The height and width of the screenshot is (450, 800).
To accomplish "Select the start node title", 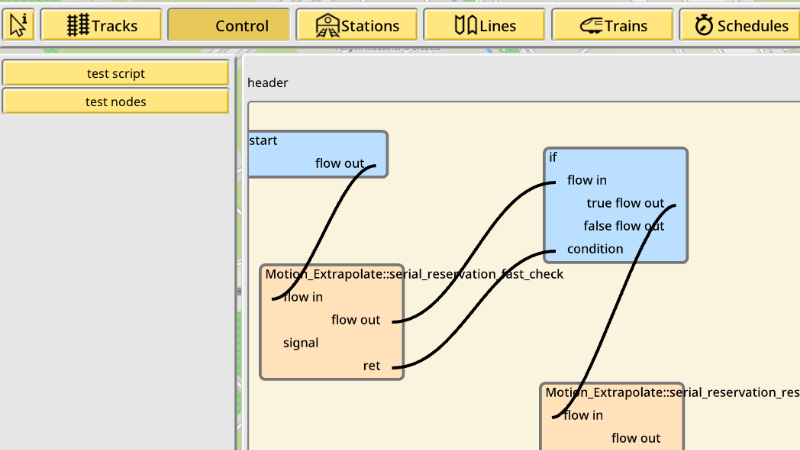I will pyautogui.click(x=263, y=140).
